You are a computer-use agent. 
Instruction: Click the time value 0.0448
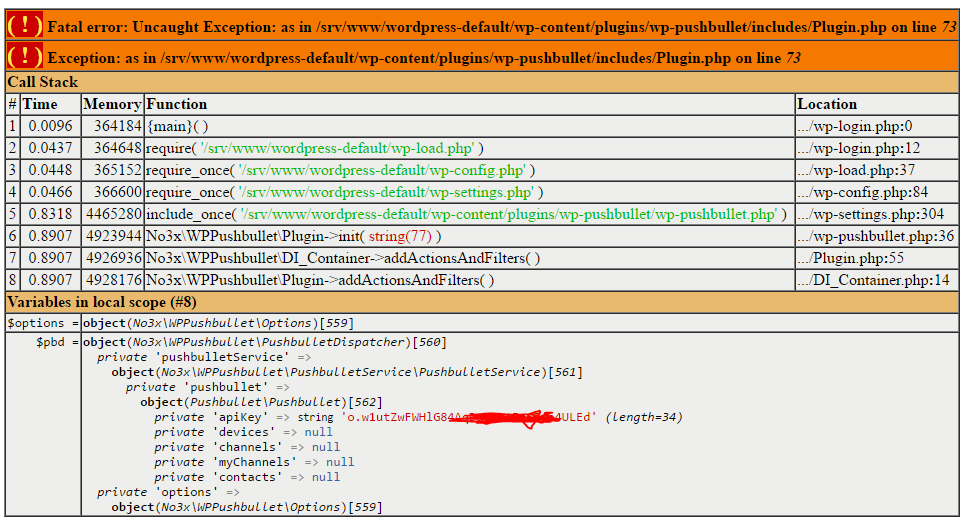pos(50,170)
